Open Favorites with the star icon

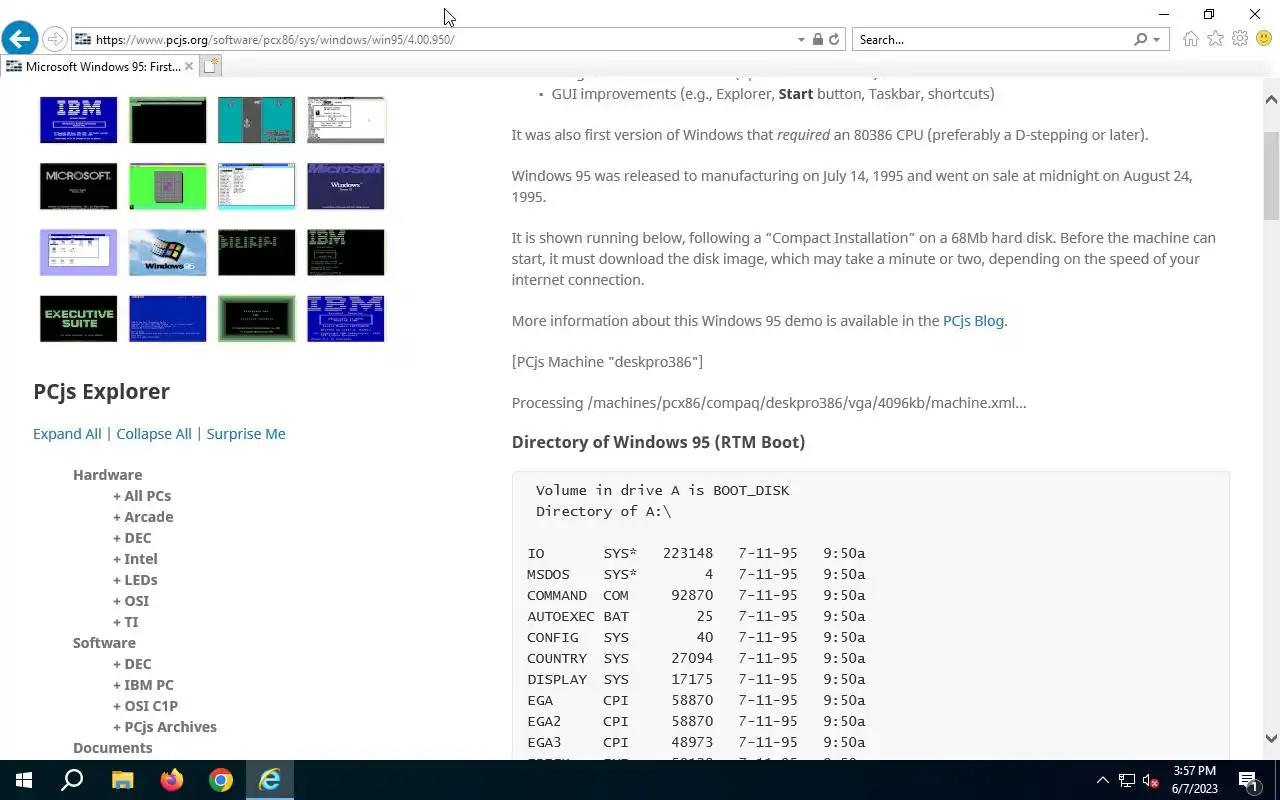[x=1215, y=39]
